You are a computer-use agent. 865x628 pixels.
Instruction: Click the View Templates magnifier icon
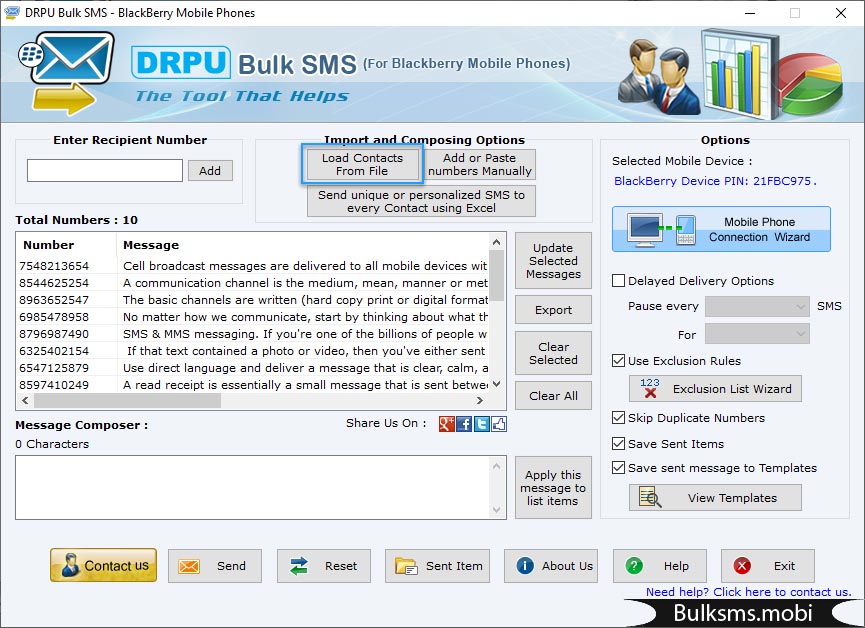650,497
